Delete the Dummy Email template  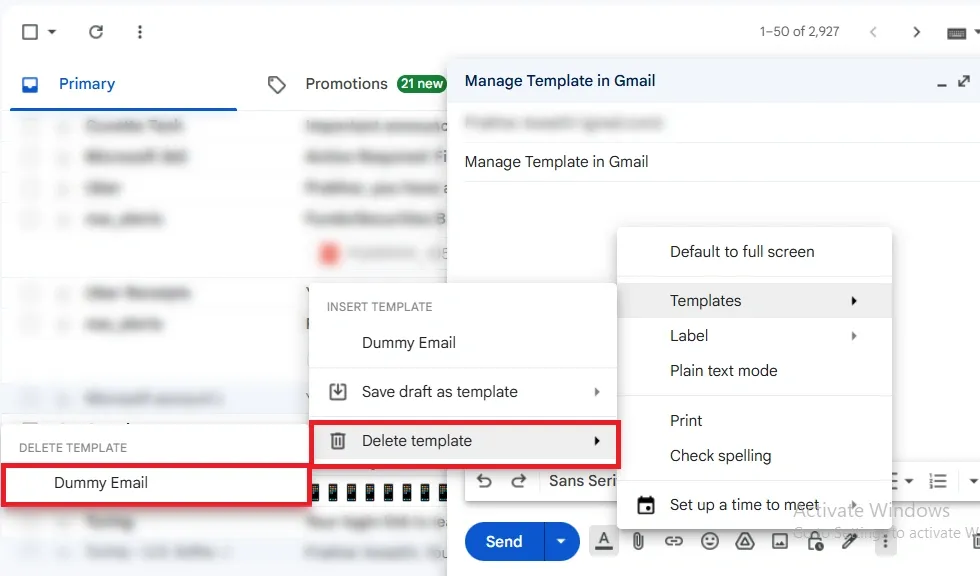[x=156, y=483]
